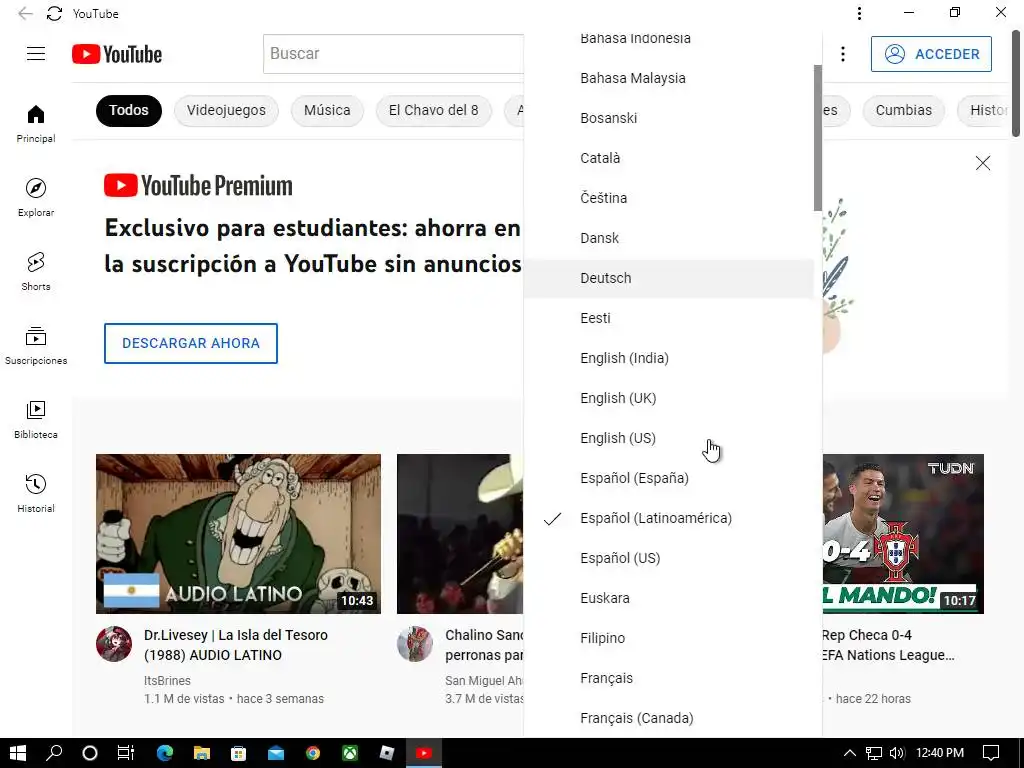The width and height of the screenshot is (1024, 768).
Task: Open Historial in sidebar
Action: [36, 493]
